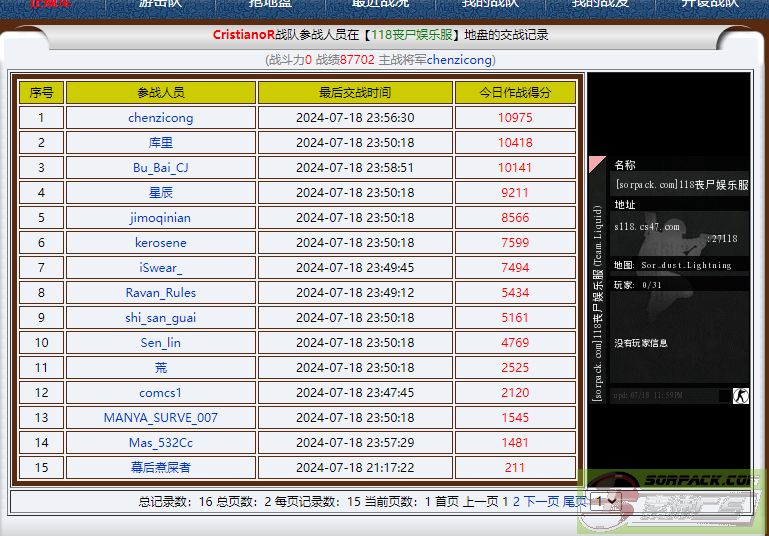Click the Counter-Strike icon in server widget
769x536 pixels.
[740, 396]
